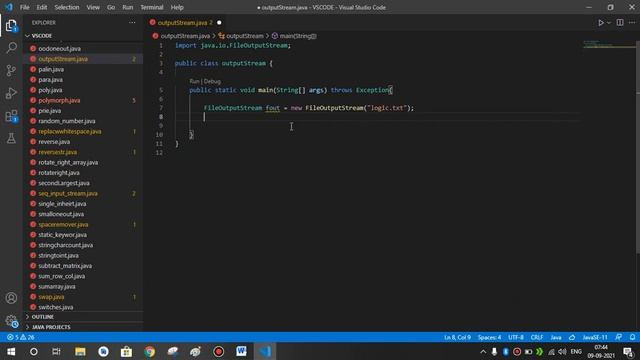
Task: Open editor More Actions ellipsis
Action: click(x=632, y=23)
